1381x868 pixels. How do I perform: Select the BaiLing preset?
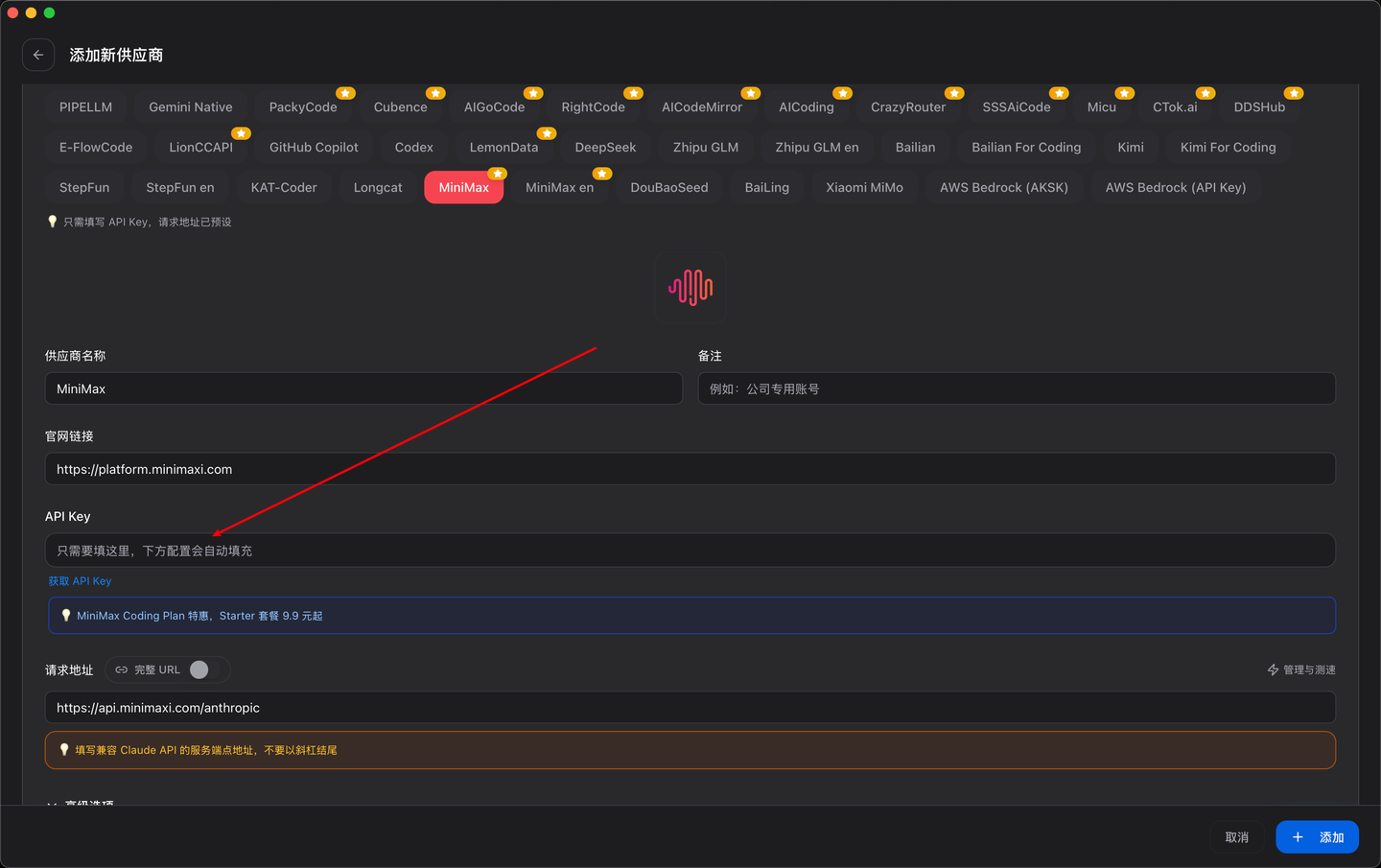[767, 188]
